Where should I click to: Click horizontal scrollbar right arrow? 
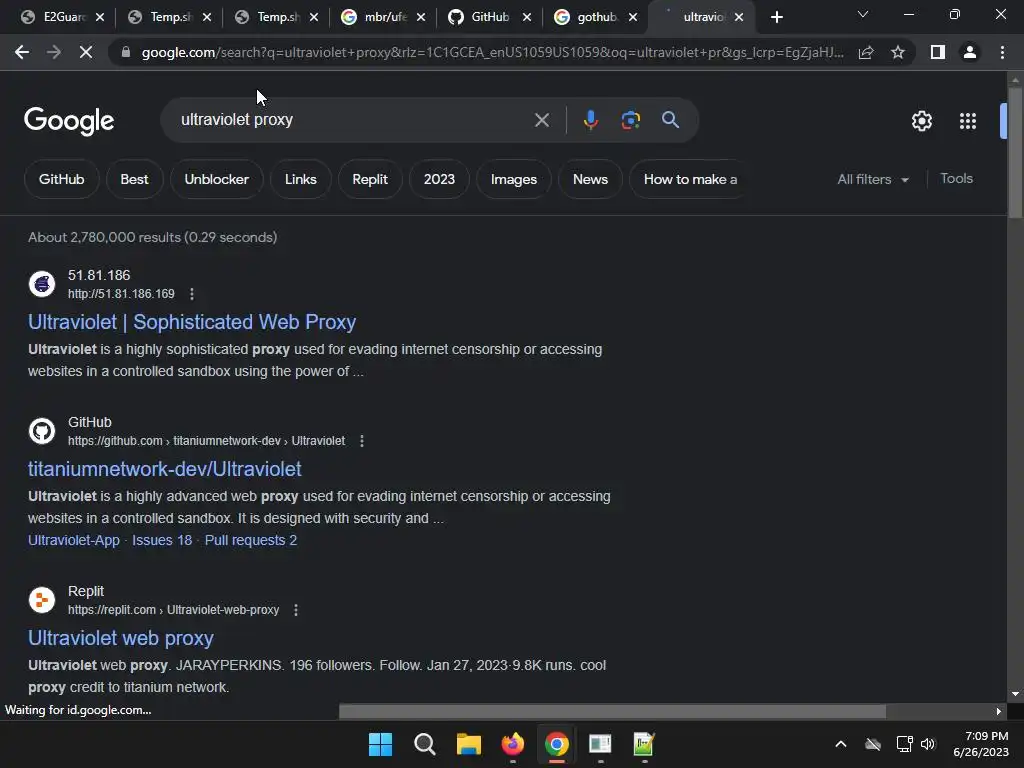[999, 711]
